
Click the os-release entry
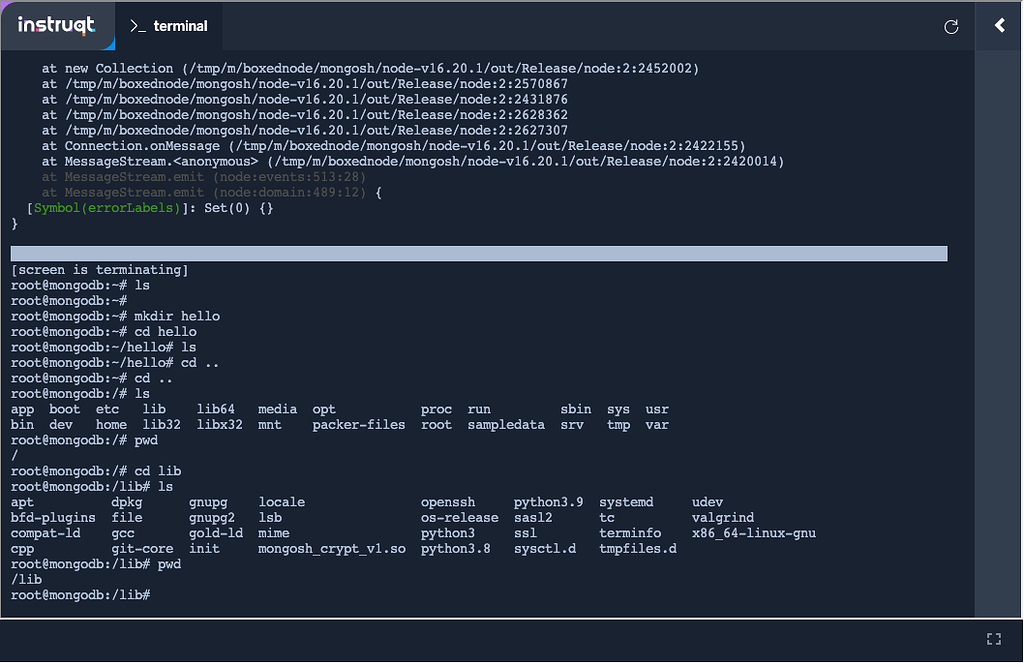pos(459,518)
